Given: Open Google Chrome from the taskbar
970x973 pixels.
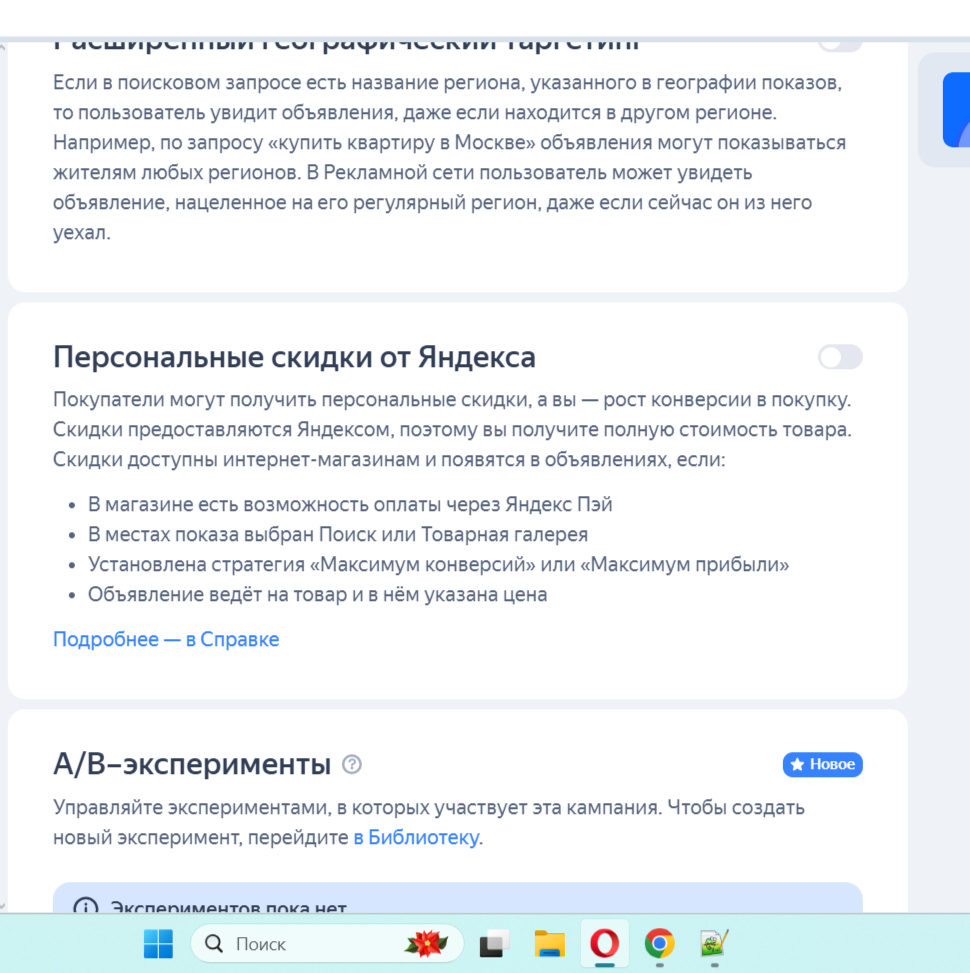Looking at the screenshot, I should coord(659,943).
